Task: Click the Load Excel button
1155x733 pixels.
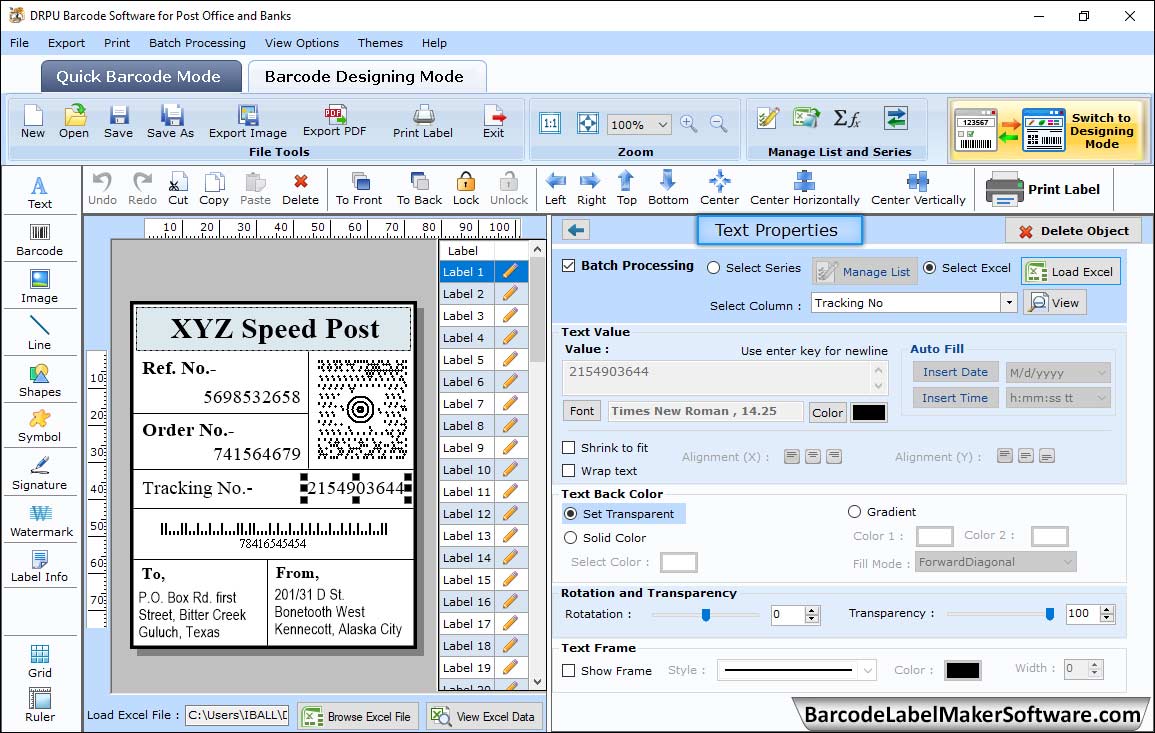Action: [x=1072, y=271]
